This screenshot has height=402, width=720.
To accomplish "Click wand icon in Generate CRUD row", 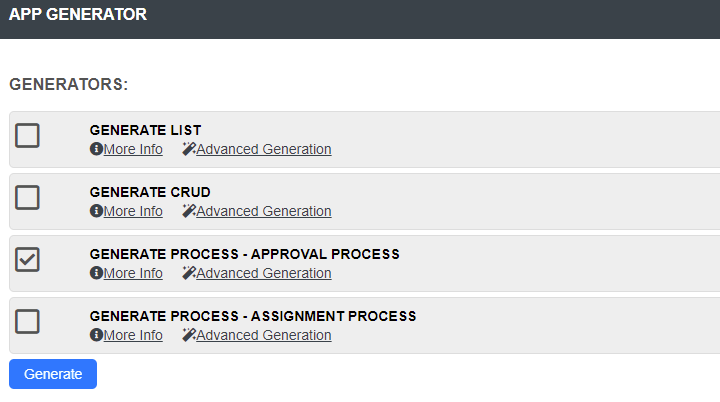I will point(189,211).
